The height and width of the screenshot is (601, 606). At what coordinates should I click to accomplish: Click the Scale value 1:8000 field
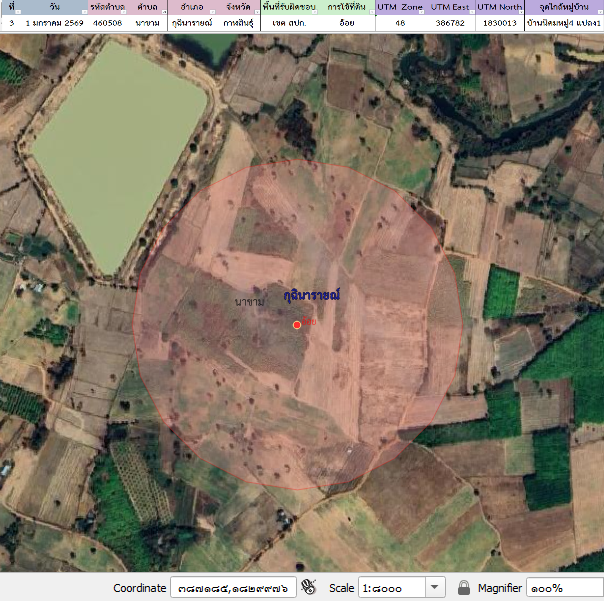click(x=392, y=588)
